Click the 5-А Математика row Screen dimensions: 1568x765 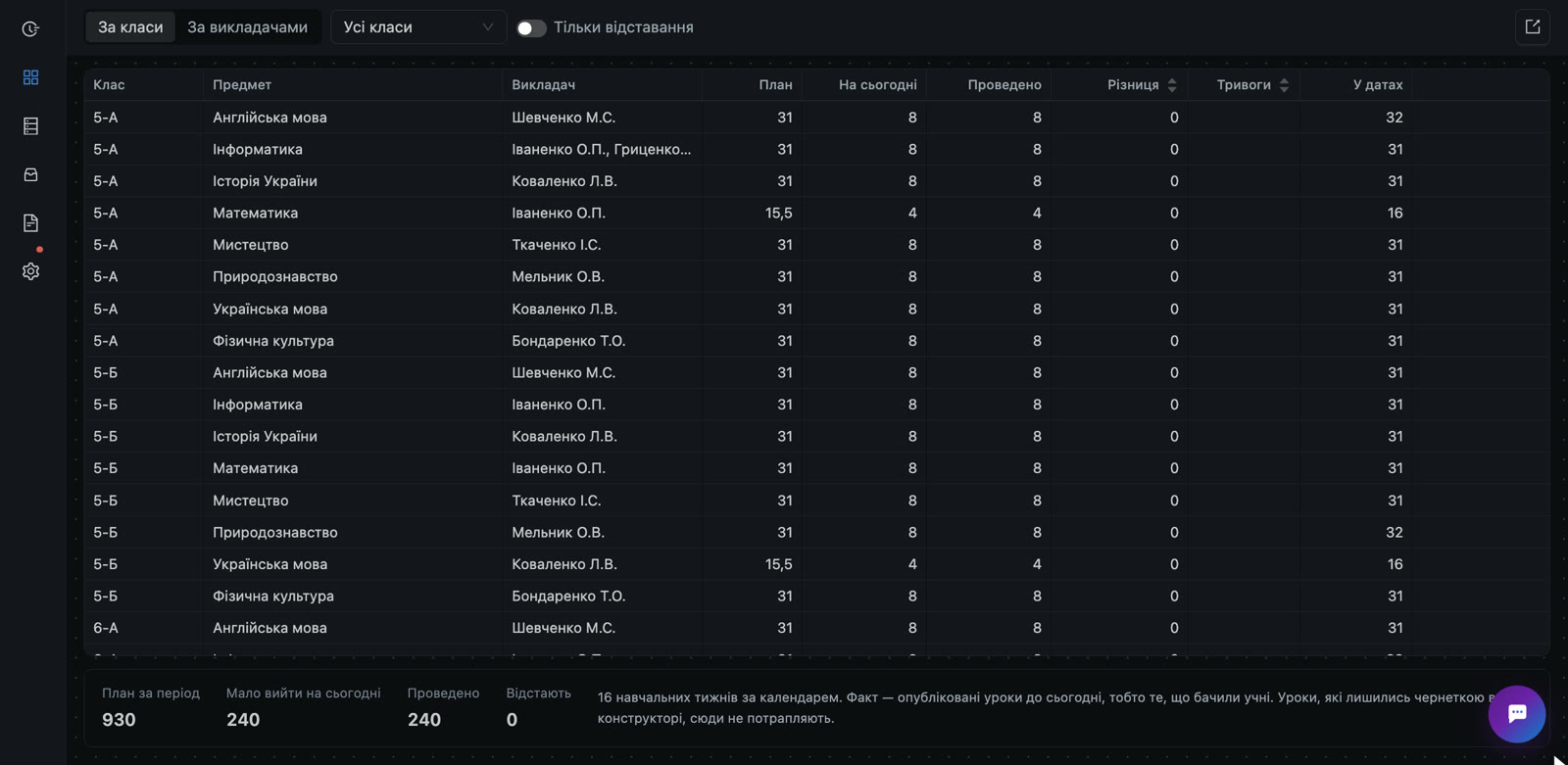[x=816, y=213]
